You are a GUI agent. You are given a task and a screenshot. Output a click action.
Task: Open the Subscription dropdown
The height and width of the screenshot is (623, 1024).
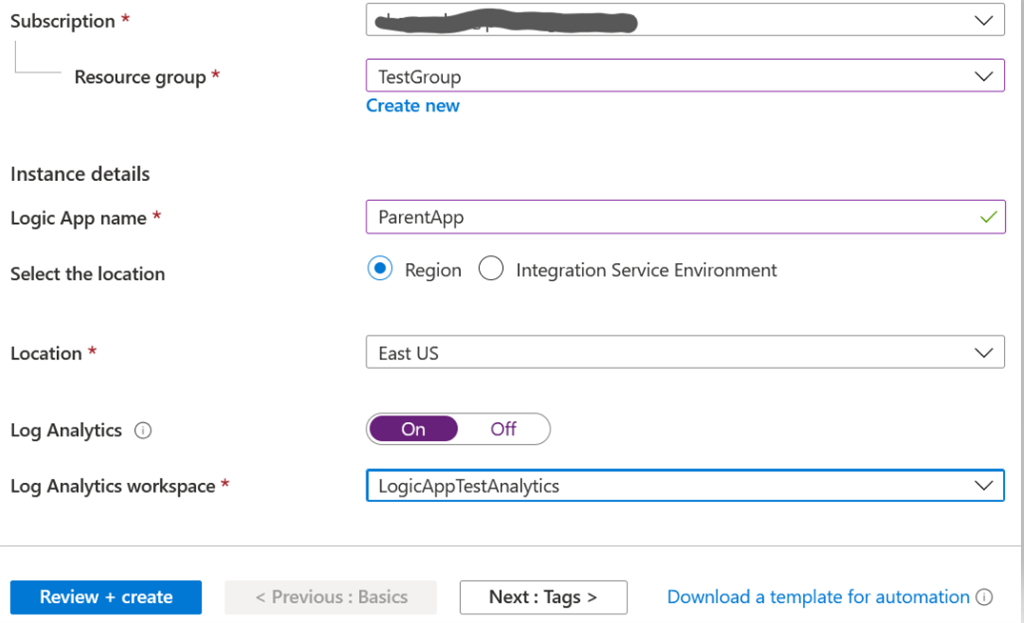pos(986,21)
